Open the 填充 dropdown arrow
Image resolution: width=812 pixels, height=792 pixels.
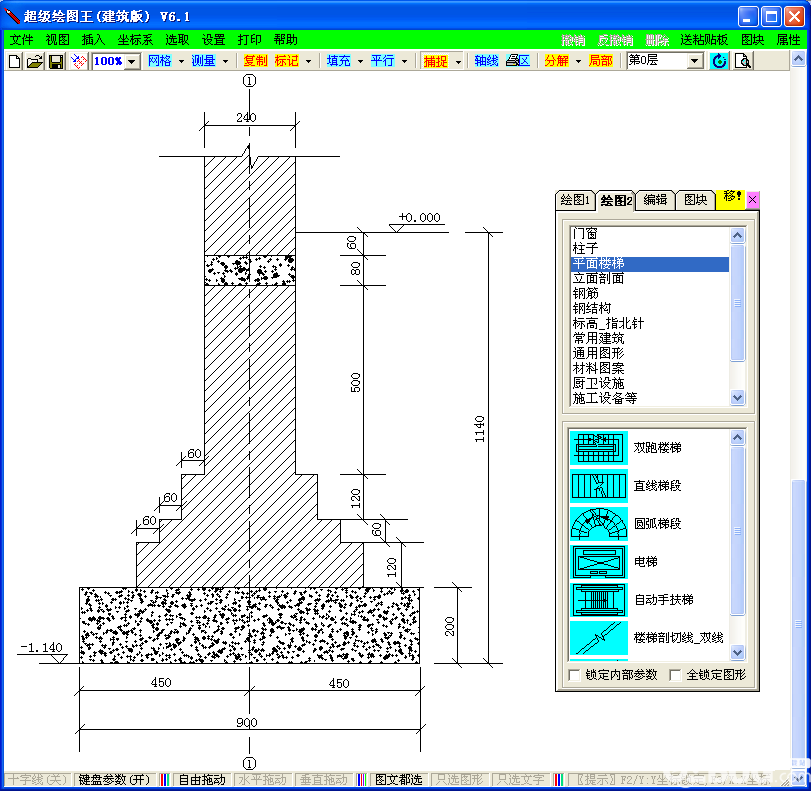click(x=360, y=62)
